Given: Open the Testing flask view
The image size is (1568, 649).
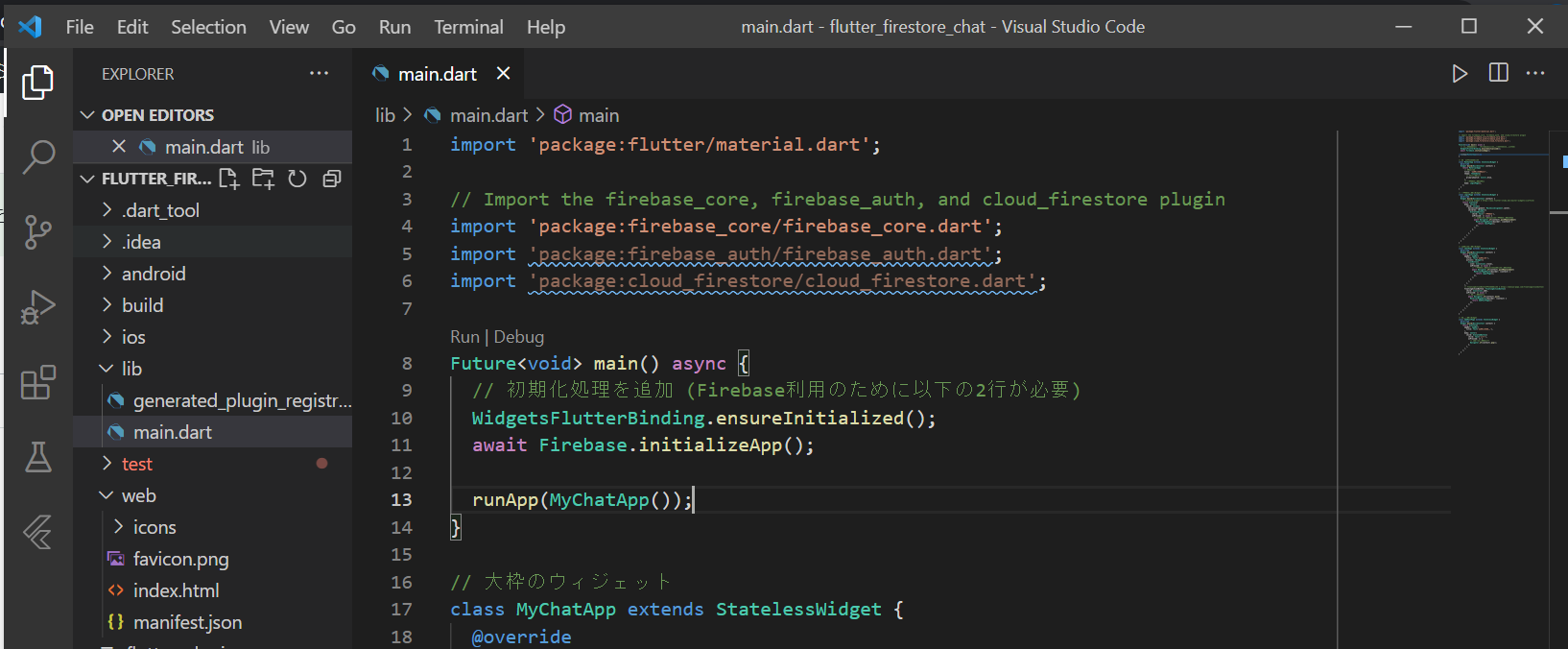Looking at the screenshot, I should (37, 457).
